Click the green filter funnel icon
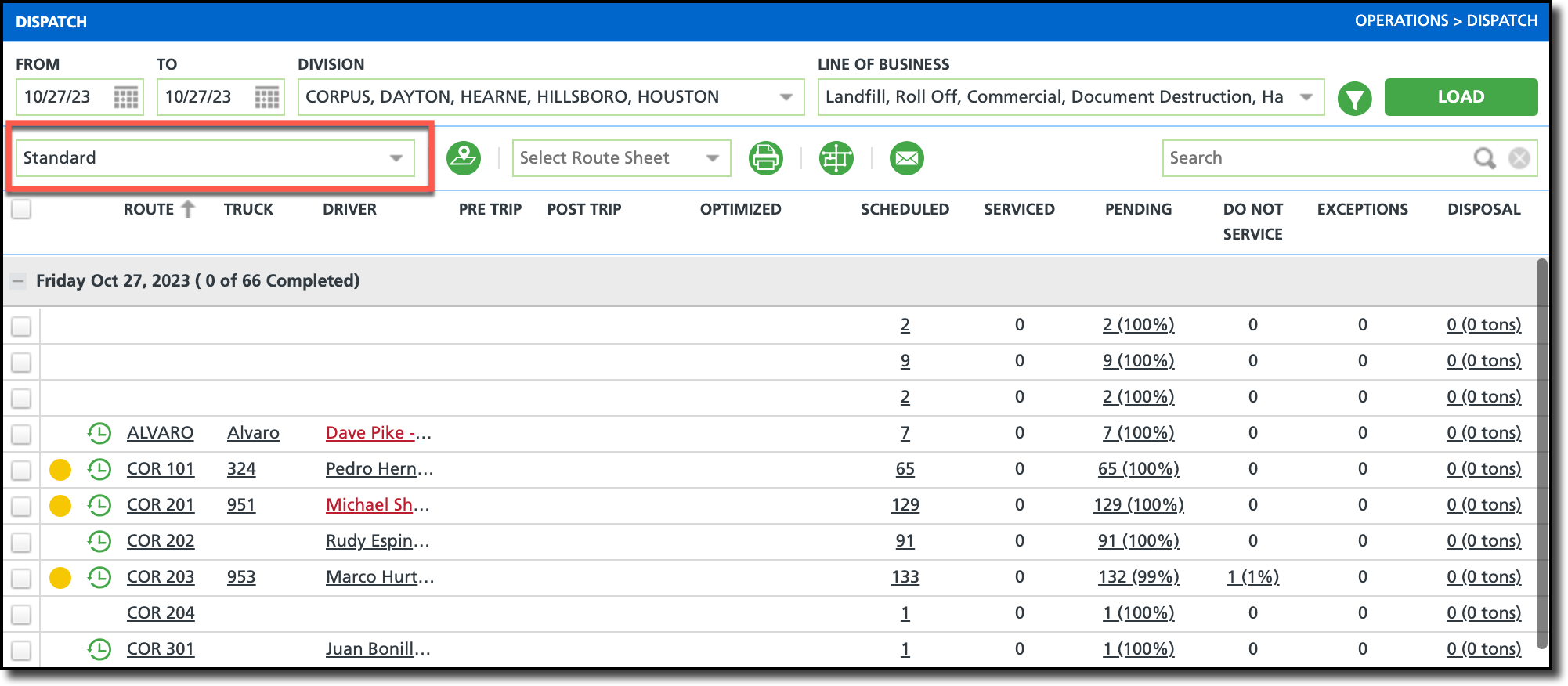This screenshot has width=1568, height=686. tap(1354, 99)
